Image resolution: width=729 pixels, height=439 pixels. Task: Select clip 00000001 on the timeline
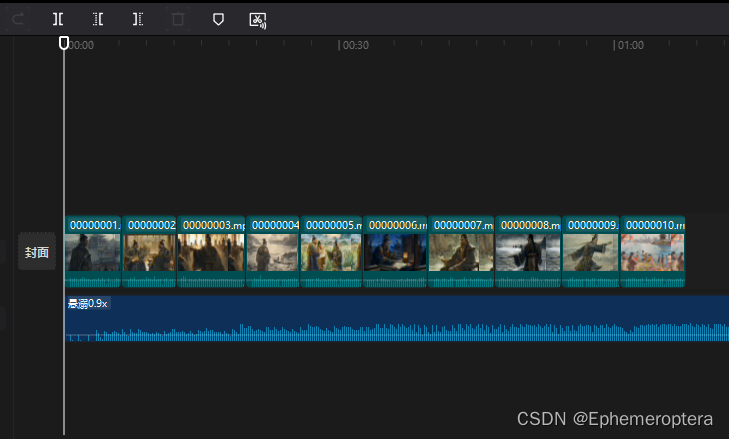point(93,252)
